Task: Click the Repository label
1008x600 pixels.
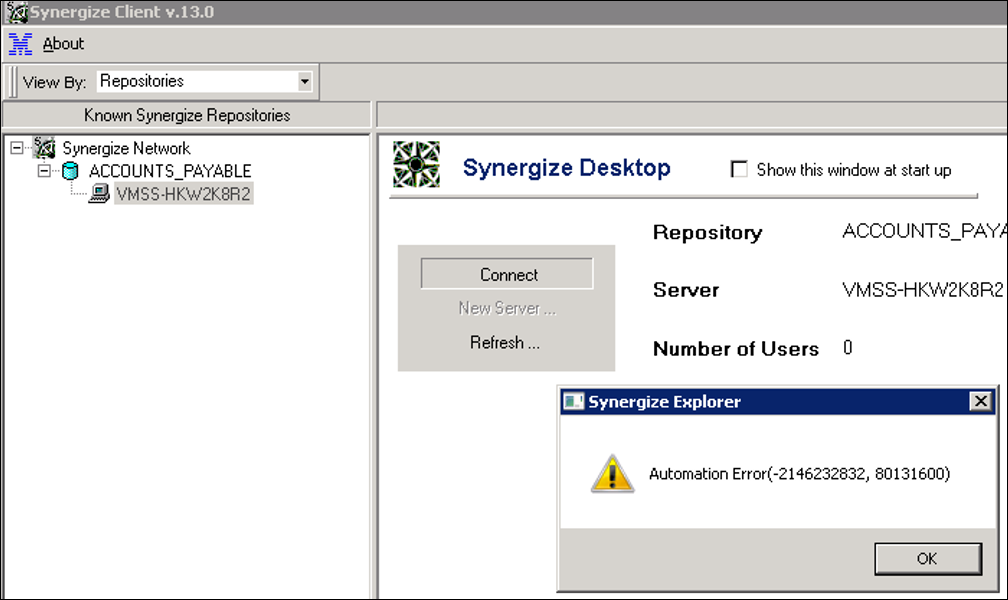Action: pos(708,232)
